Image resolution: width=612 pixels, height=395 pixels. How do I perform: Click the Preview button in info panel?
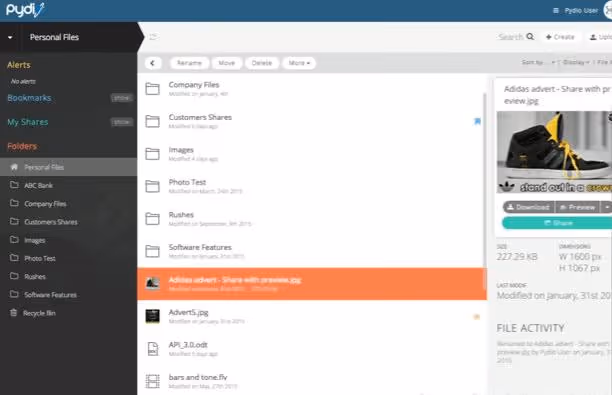[577, 207]
